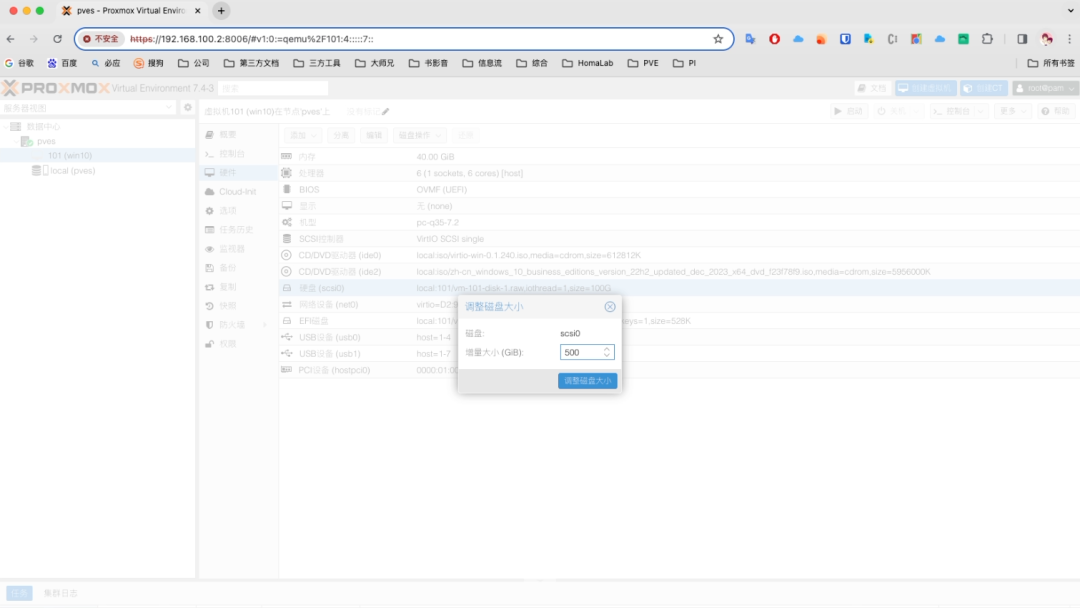Image resolution: width=1080 pixels, height=608 pixels.
Task: Open the 任务历史 task history tab
Action: coord(236,230)
